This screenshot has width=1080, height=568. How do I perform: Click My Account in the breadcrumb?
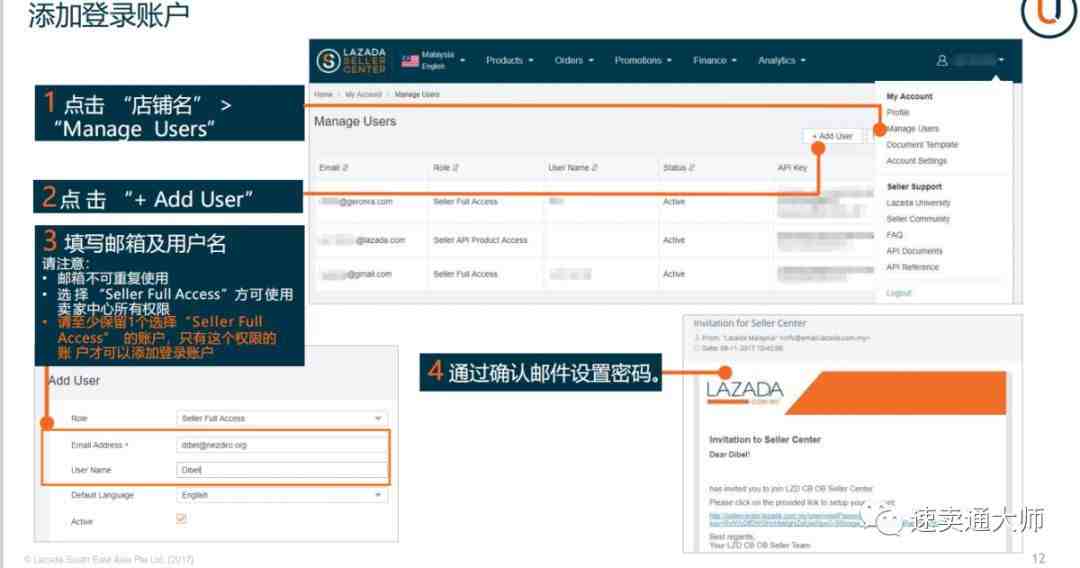click(363, 94)
